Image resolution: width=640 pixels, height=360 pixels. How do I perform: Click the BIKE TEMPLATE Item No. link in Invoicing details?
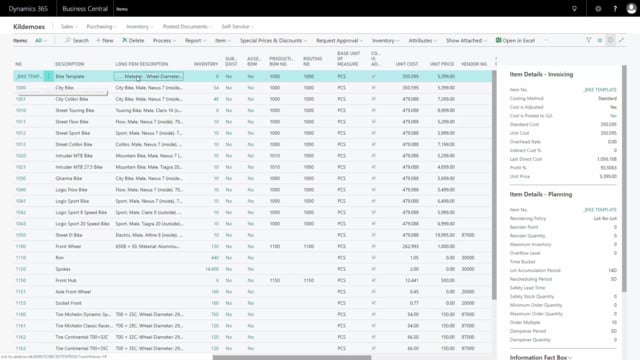click(x=600, y=90)
